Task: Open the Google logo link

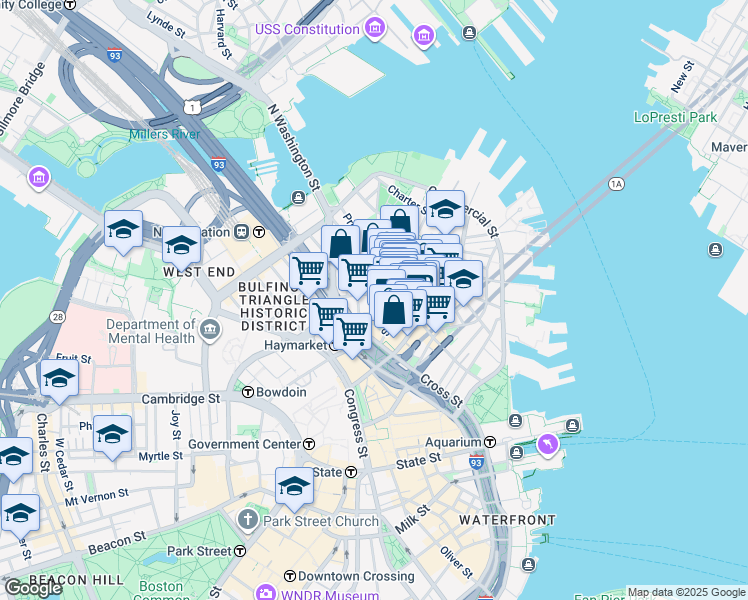Action: coord(33,588)
